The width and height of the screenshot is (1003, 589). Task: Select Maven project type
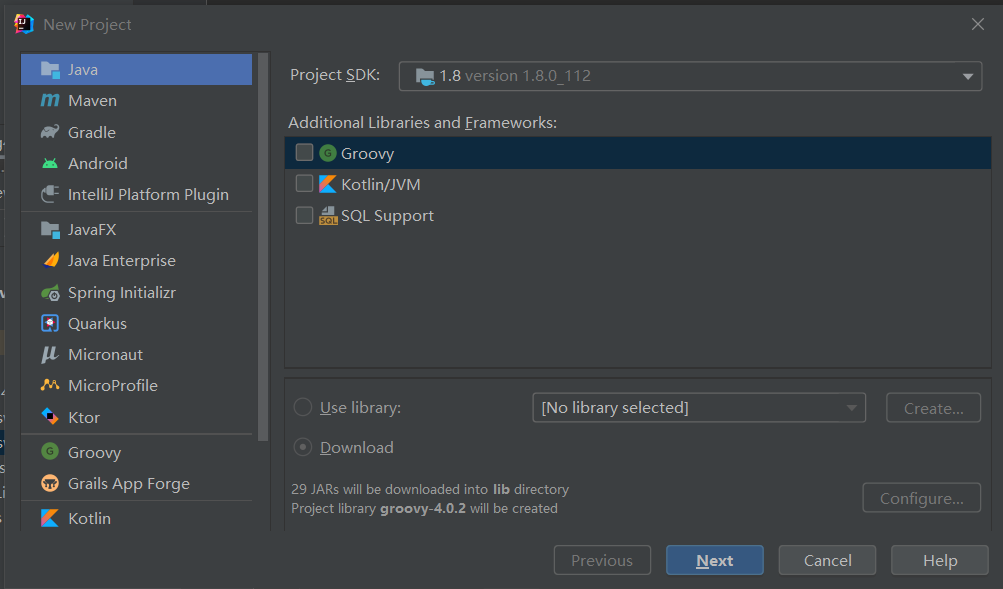pyautogui.click(x=136, y=100)
